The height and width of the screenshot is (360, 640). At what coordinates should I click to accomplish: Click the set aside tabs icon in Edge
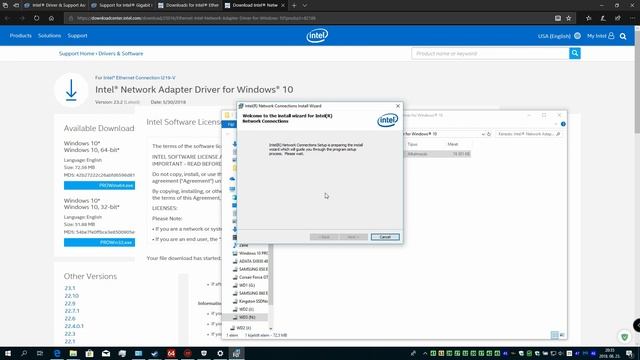16,5
